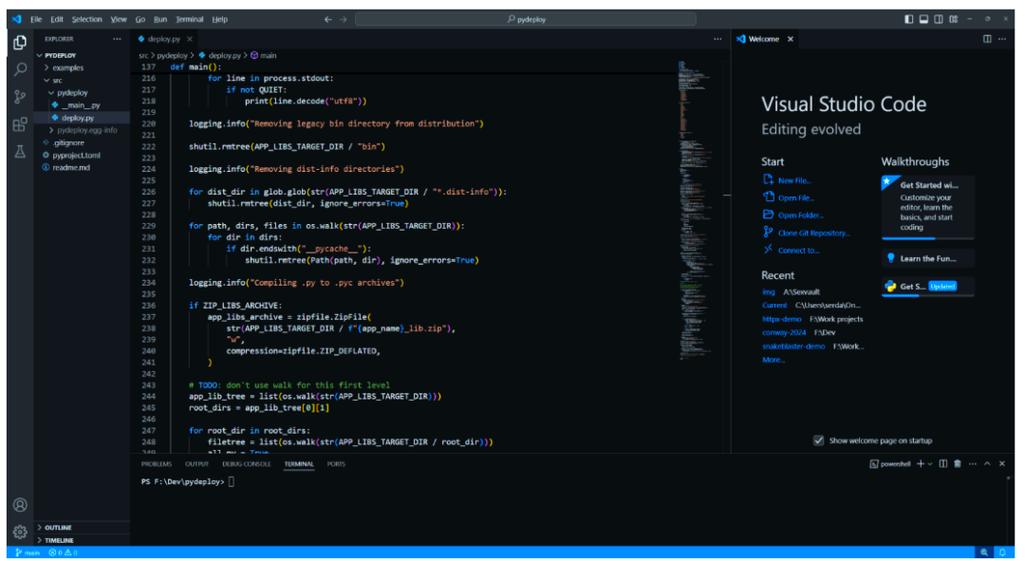Open the Extensions view icon
1025x561 pixels.
tap(19, 125)
